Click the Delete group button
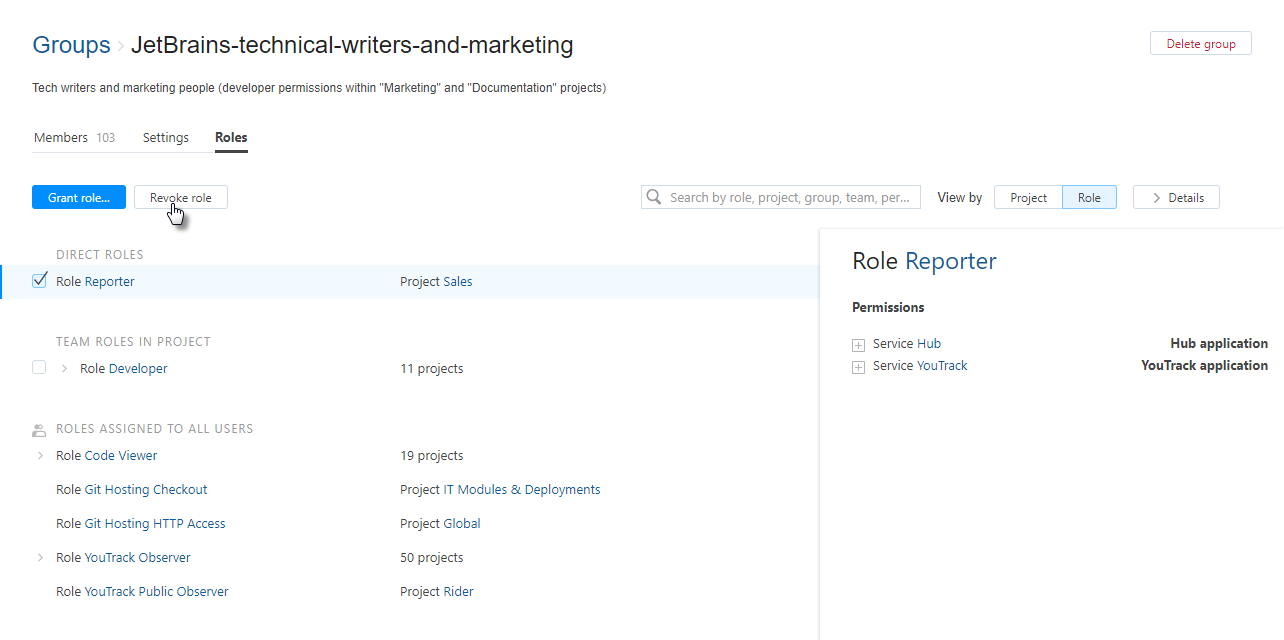The height and width of the screenshot is (640, 1284). tap(1200, 44)
